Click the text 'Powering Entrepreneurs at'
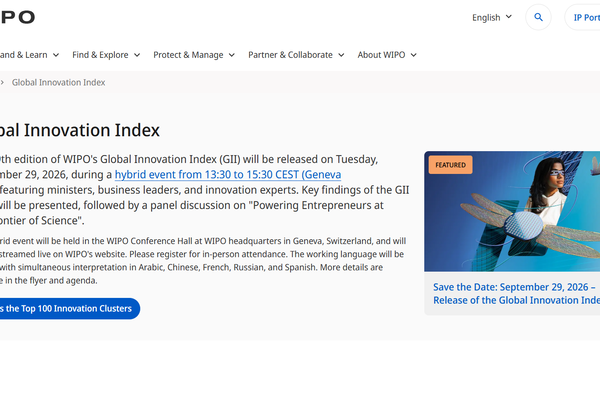600x400 pixels. tap(318, 206)
